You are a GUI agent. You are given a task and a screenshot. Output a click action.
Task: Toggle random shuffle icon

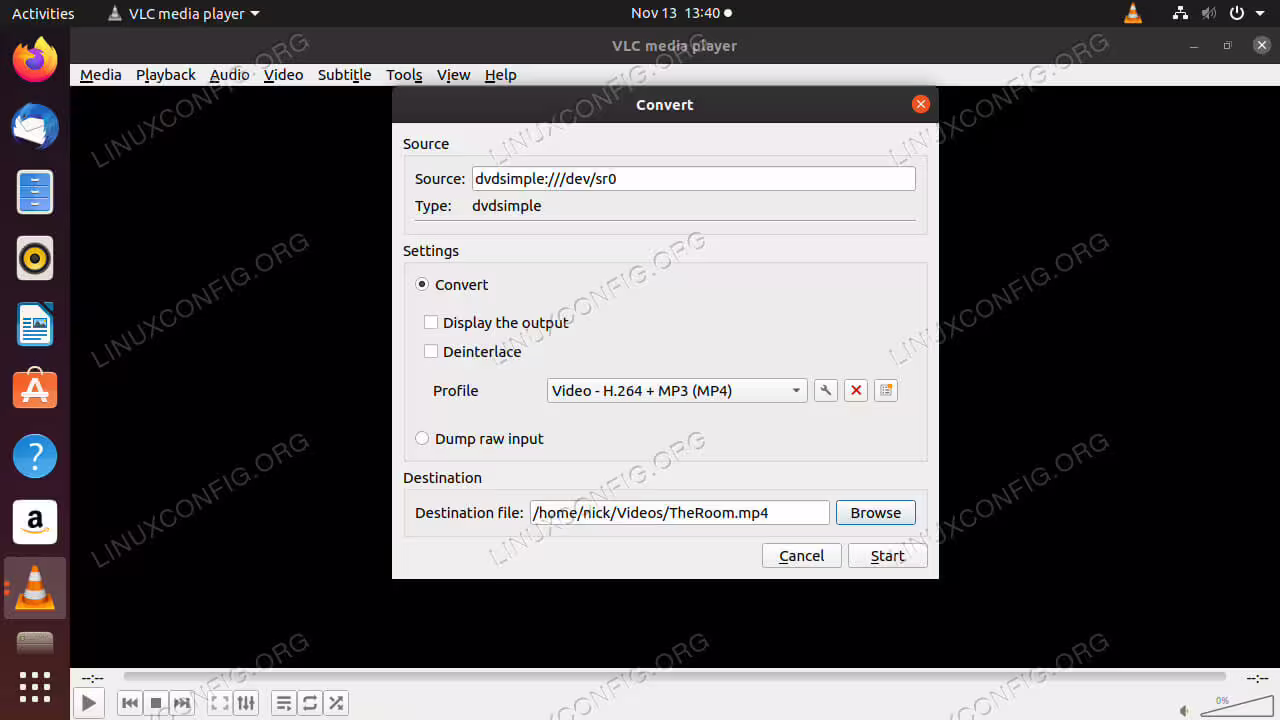click(336, 703)
